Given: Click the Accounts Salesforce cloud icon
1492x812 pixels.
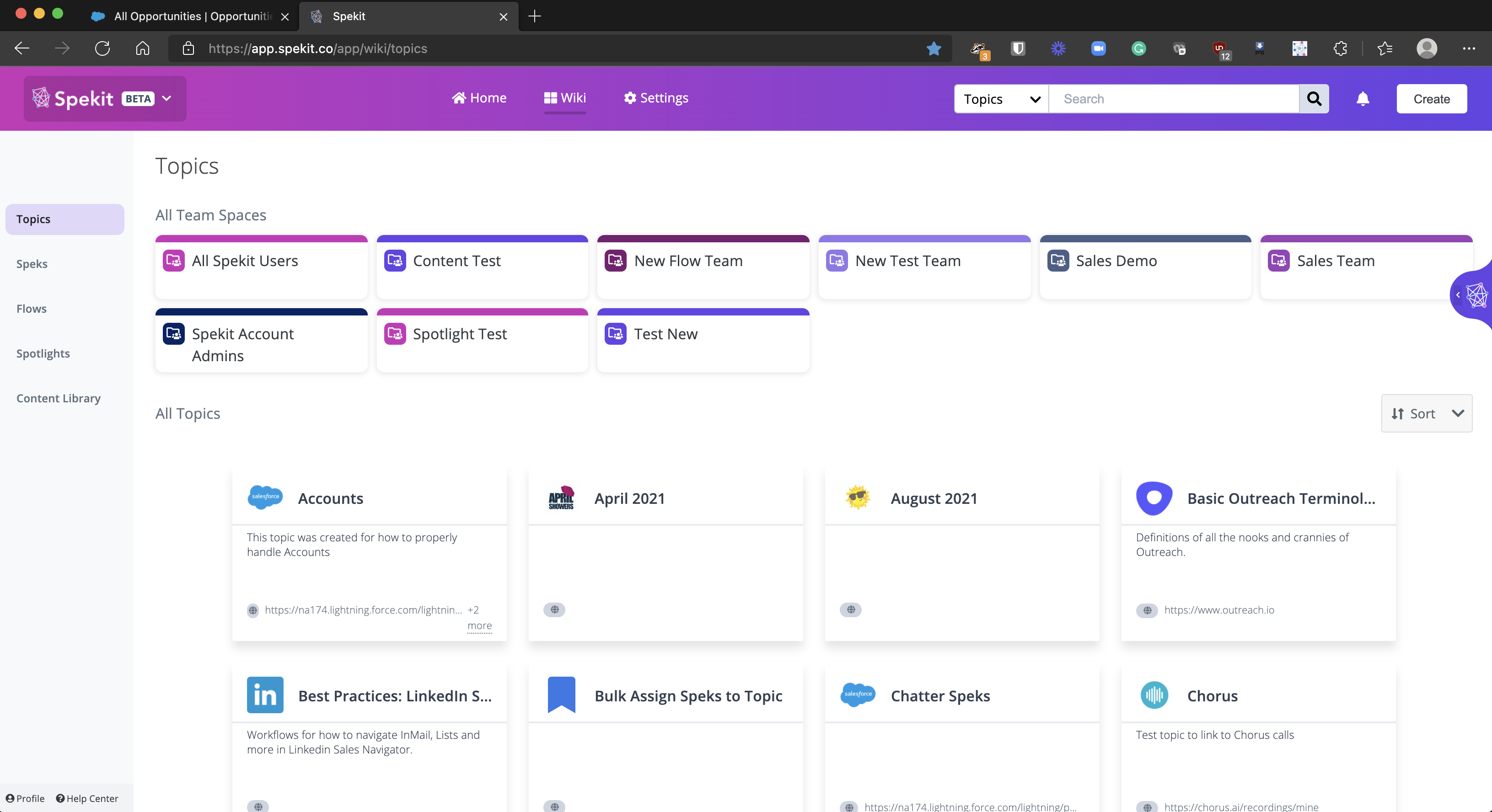Looking at the screenshot, I should point(265,497).
